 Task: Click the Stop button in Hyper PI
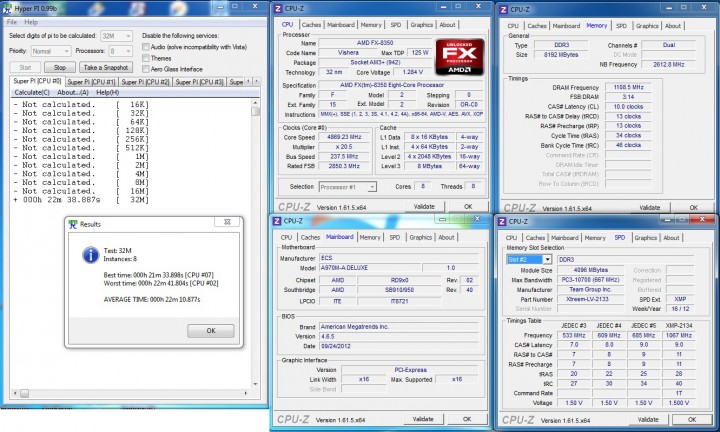coord(60,67)
